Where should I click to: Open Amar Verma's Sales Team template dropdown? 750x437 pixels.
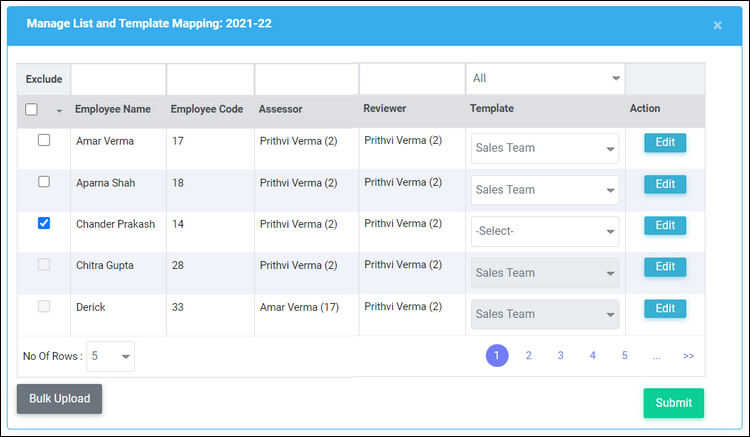click(545, 148)
